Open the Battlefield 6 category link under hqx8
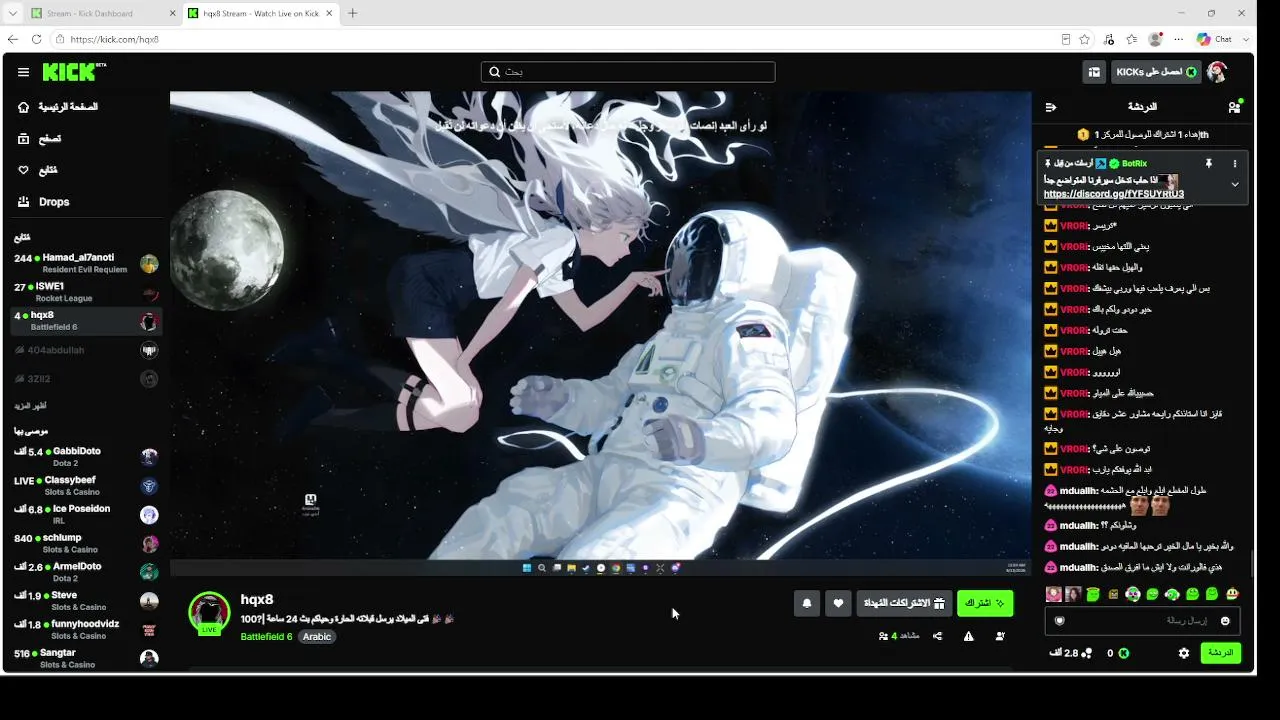This screenshot has width=1280, height=720. [266, 637]
